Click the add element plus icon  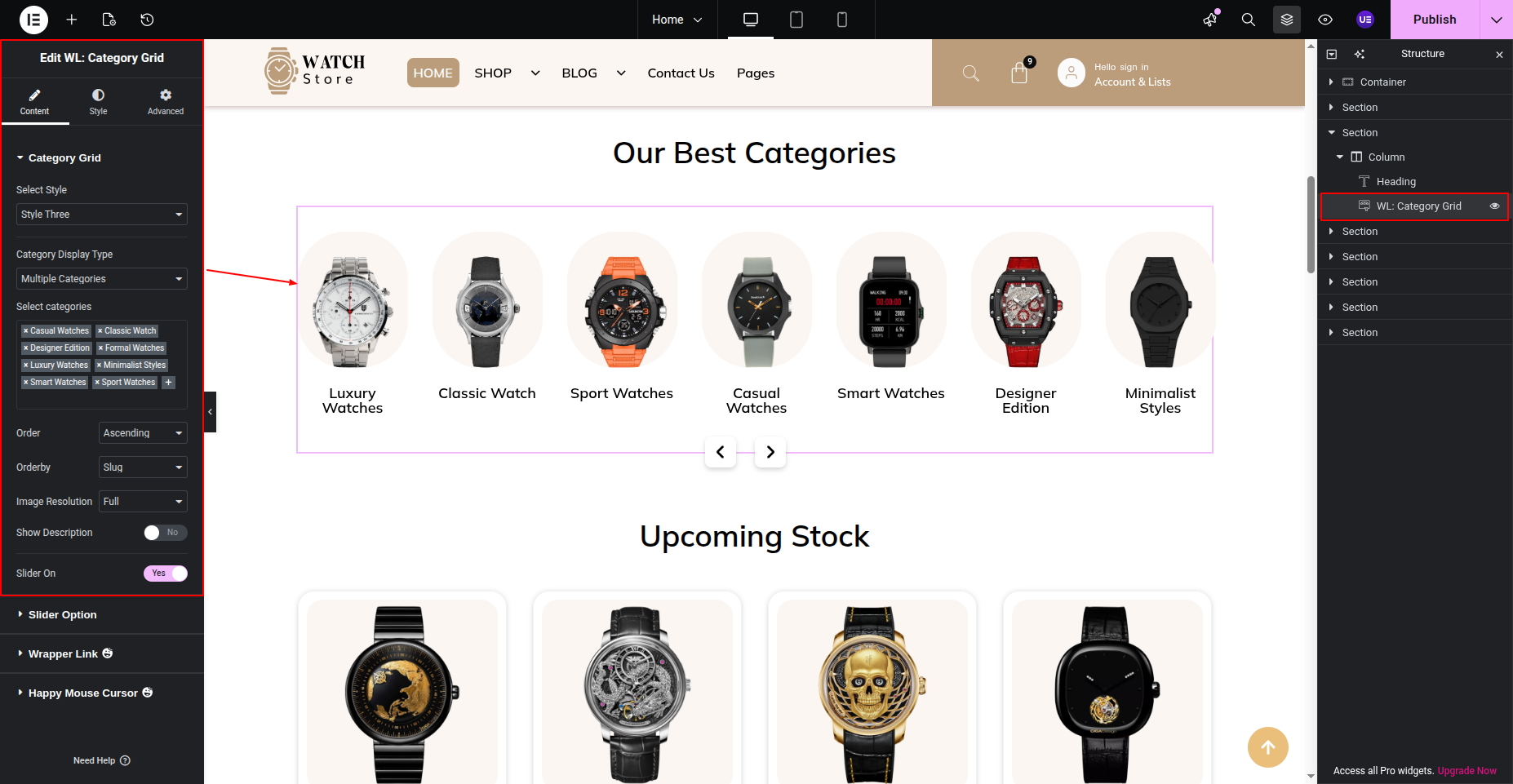click(72, 20)
